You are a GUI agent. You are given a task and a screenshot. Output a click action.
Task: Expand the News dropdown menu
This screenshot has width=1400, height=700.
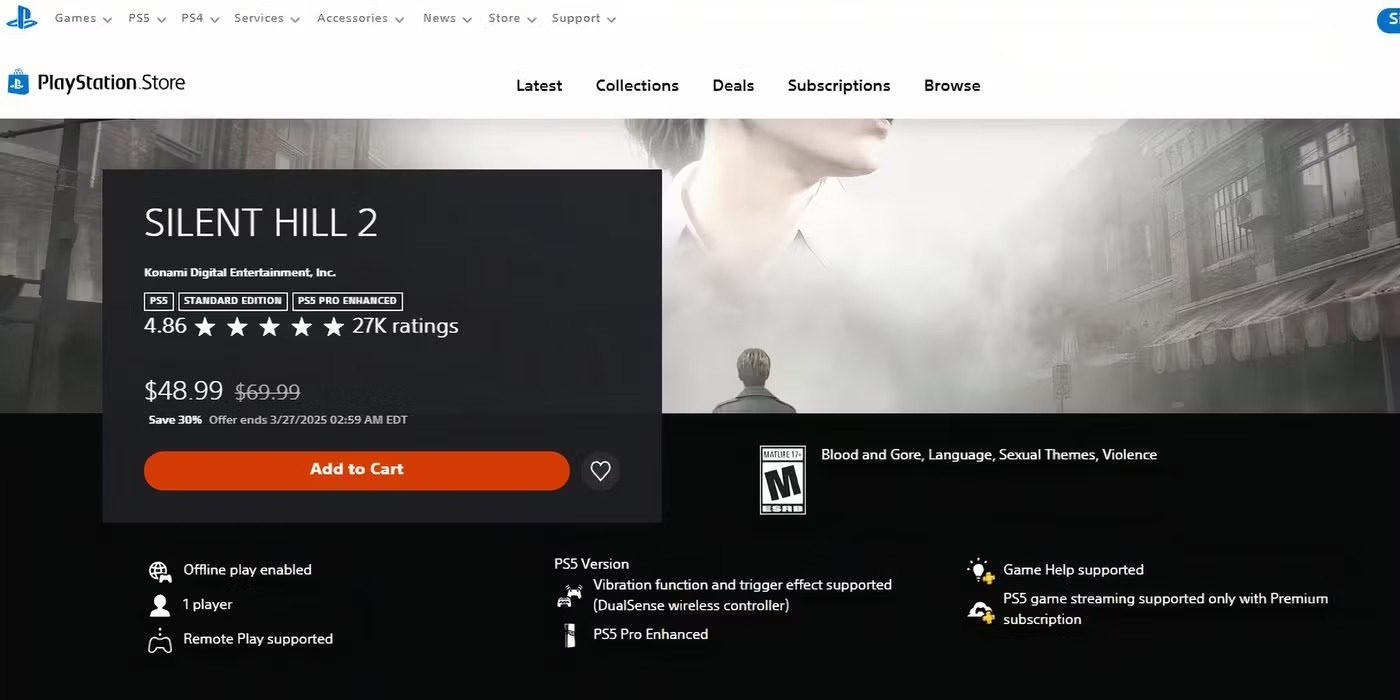447,18
